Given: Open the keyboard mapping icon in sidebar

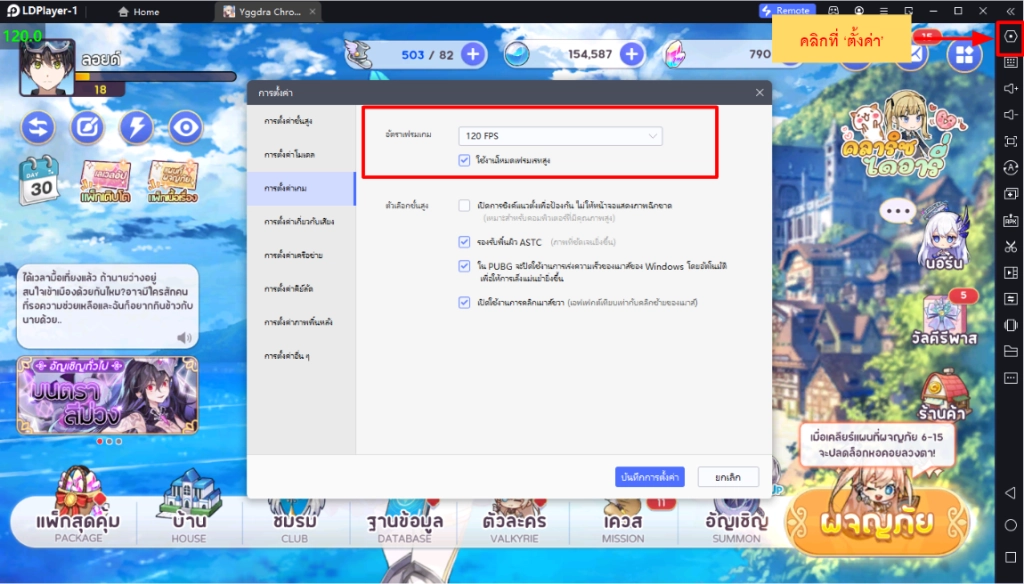Looking at the screenshot, I should [x=1010, y=63].
